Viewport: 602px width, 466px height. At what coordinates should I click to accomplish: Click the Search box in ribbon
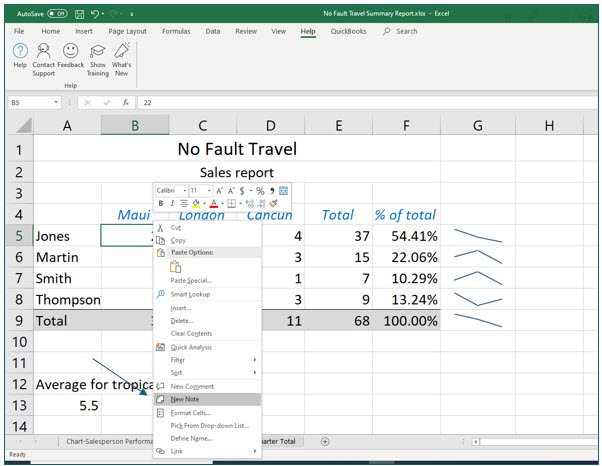tap(400, 31)
